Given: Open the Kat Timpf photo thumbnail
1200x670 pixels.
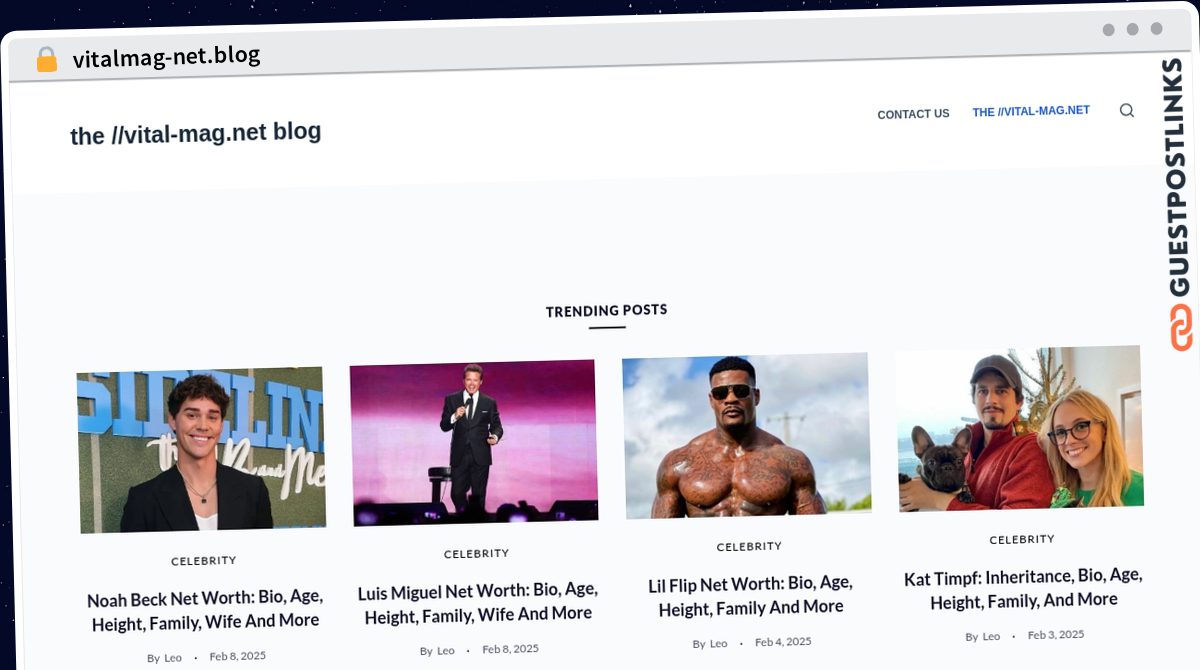Looking at the screenshot, I should click(x=1020, y=428).
